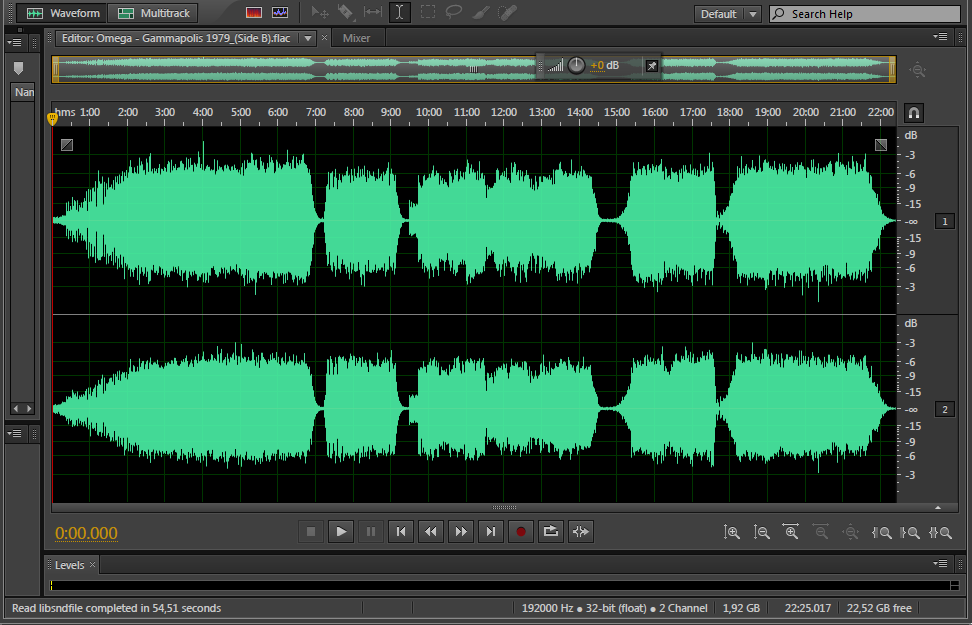Open the Levels panel options menu

[940, 564]
